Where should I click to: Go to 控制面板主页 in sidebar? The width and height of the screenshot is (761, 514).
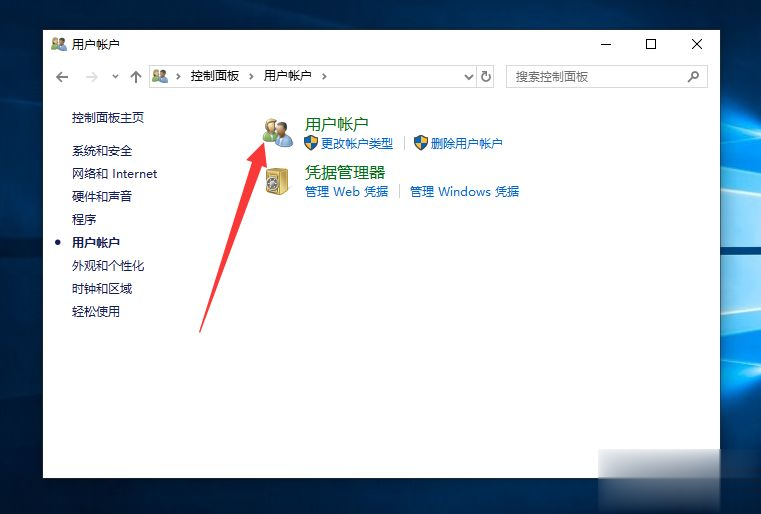108,117
